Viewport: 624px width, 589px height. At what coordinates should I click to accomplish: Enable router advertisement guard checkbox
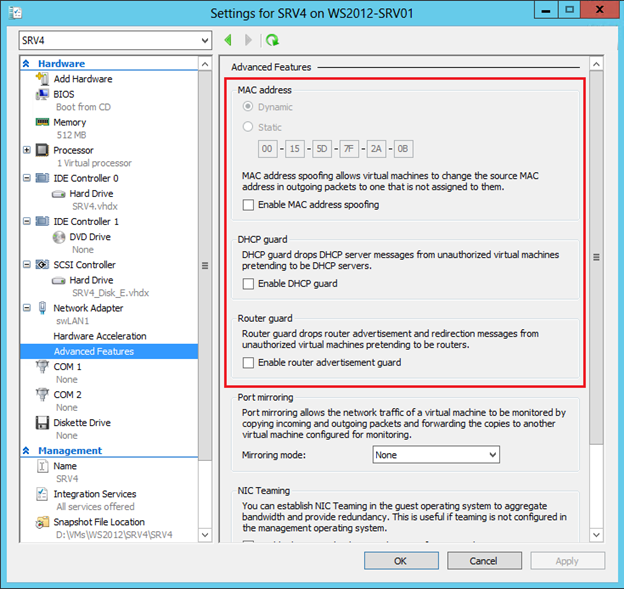(x=248, y=363)
